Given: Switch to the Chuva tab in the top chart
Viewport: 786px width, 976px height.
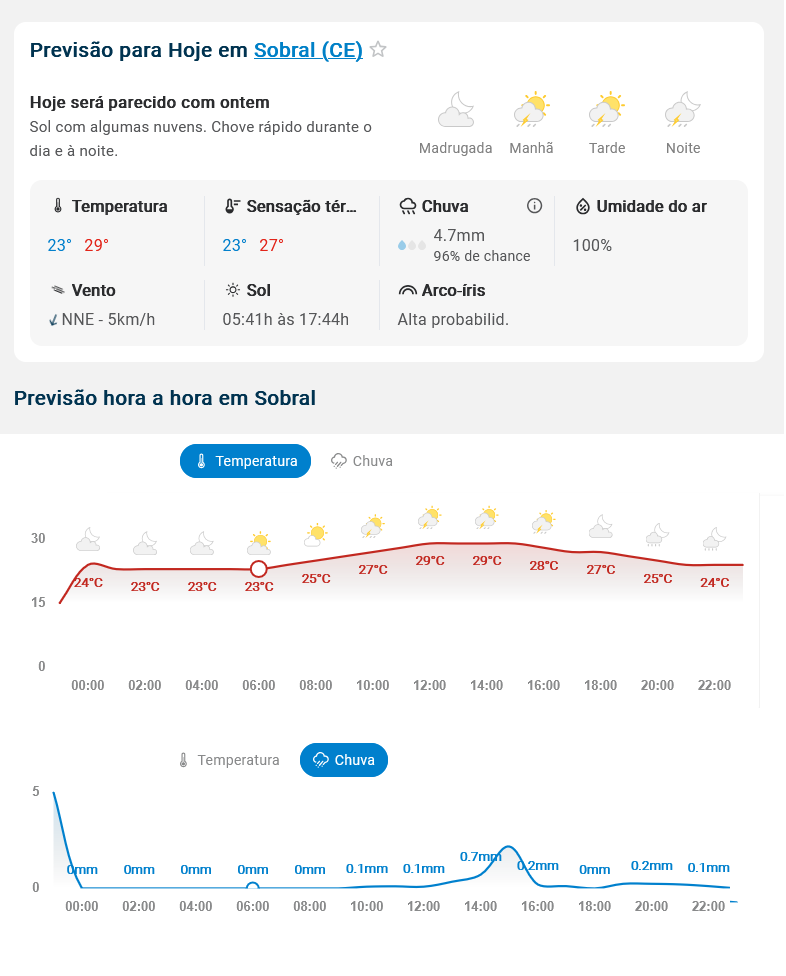Looking at the screenshot, I should [x=362, y=461].
